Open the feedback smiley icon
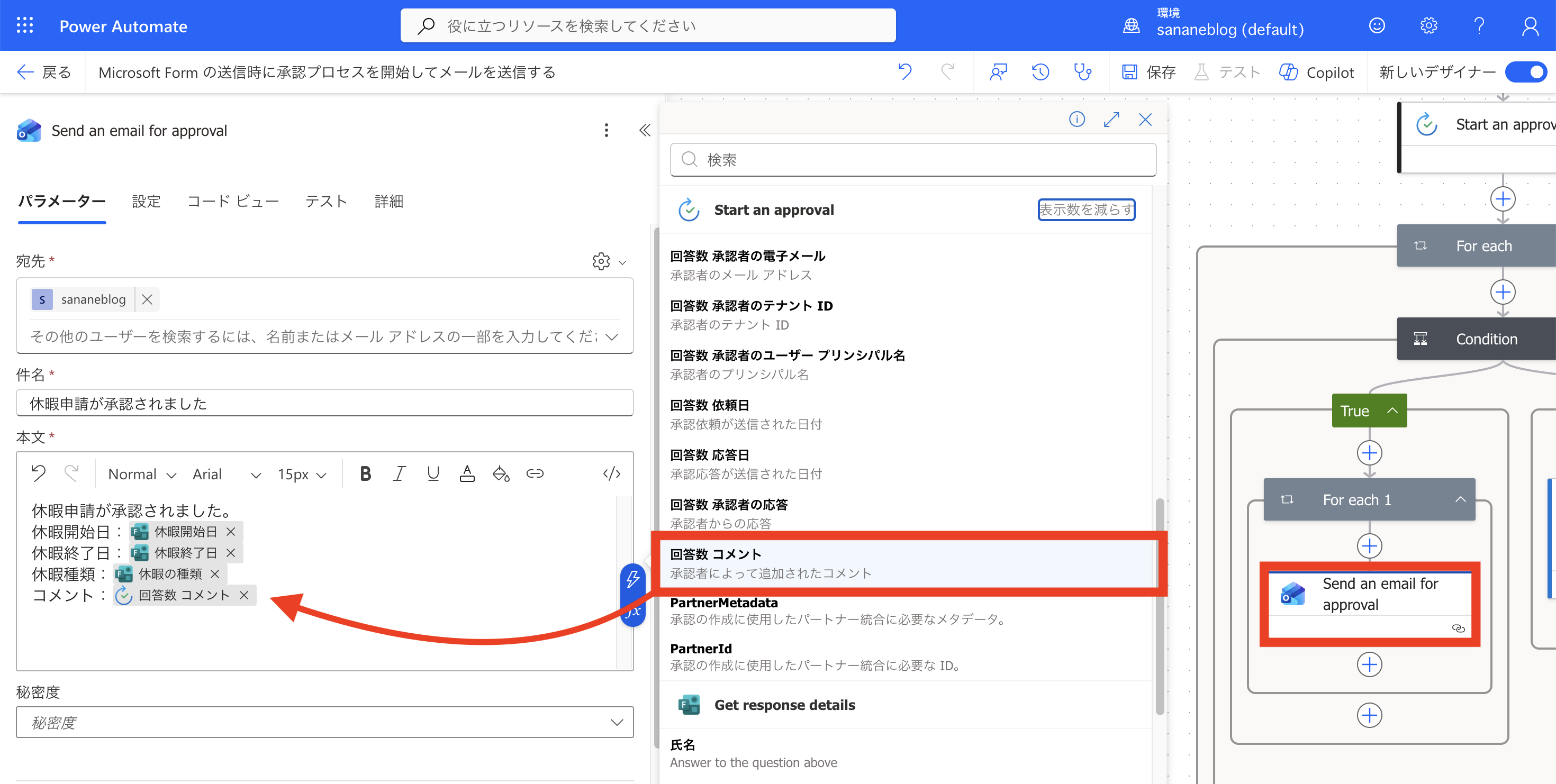 coord(1377,26)
